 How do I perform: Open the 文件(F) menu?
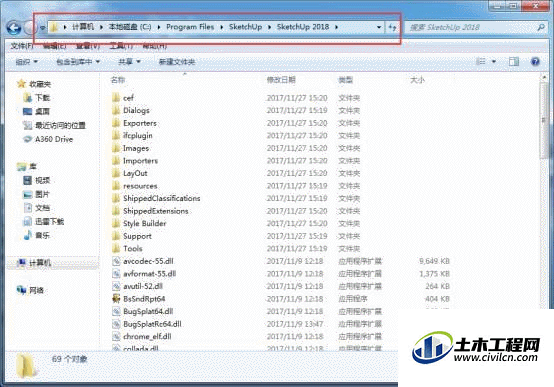tap(22, 46)
